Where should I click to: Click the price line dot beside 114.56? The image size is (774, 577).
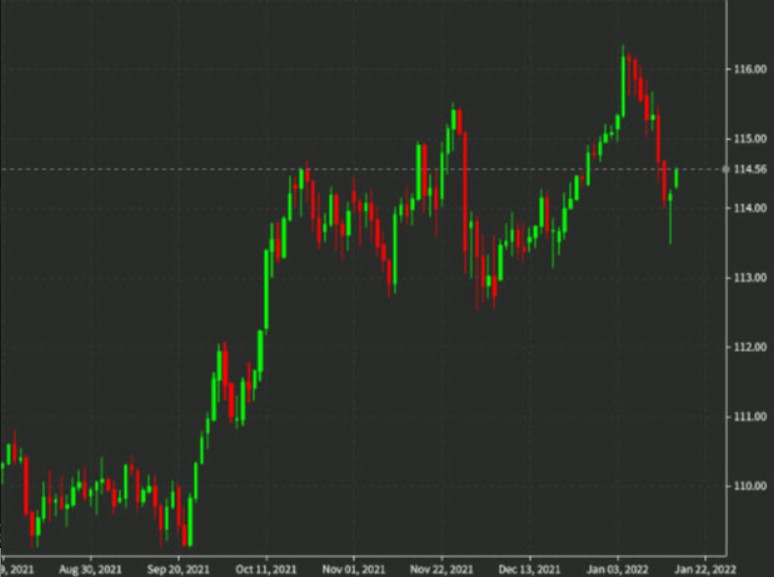[726, 169]
